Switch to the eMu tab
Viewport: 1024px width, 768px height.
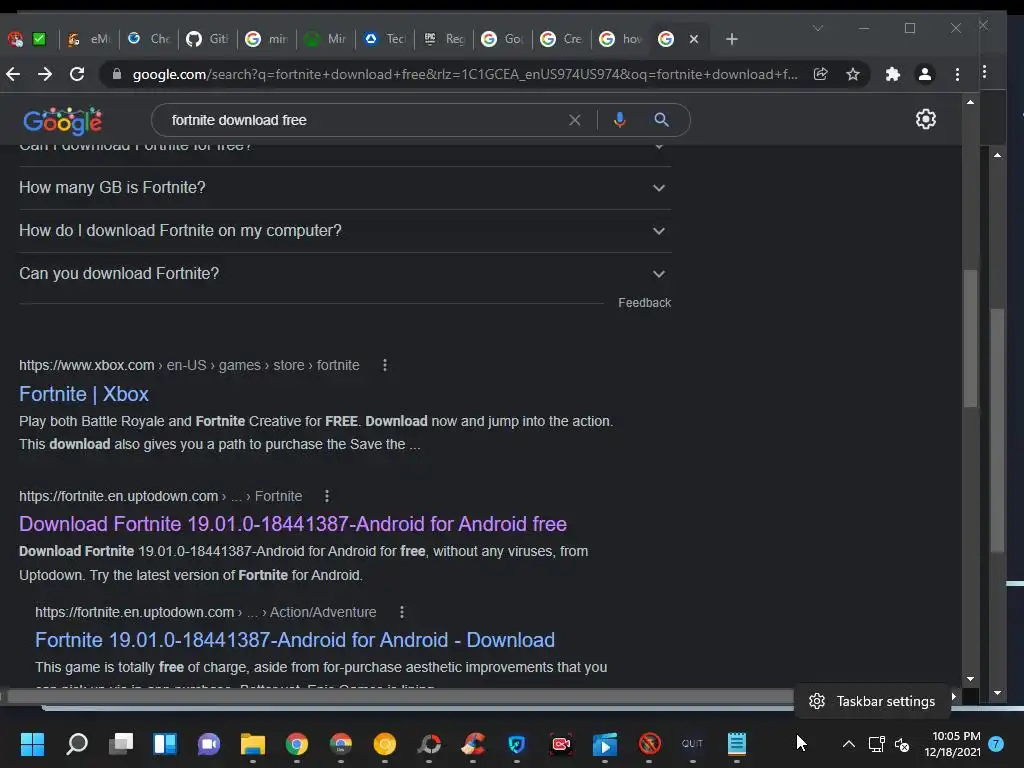click(89, 39)
